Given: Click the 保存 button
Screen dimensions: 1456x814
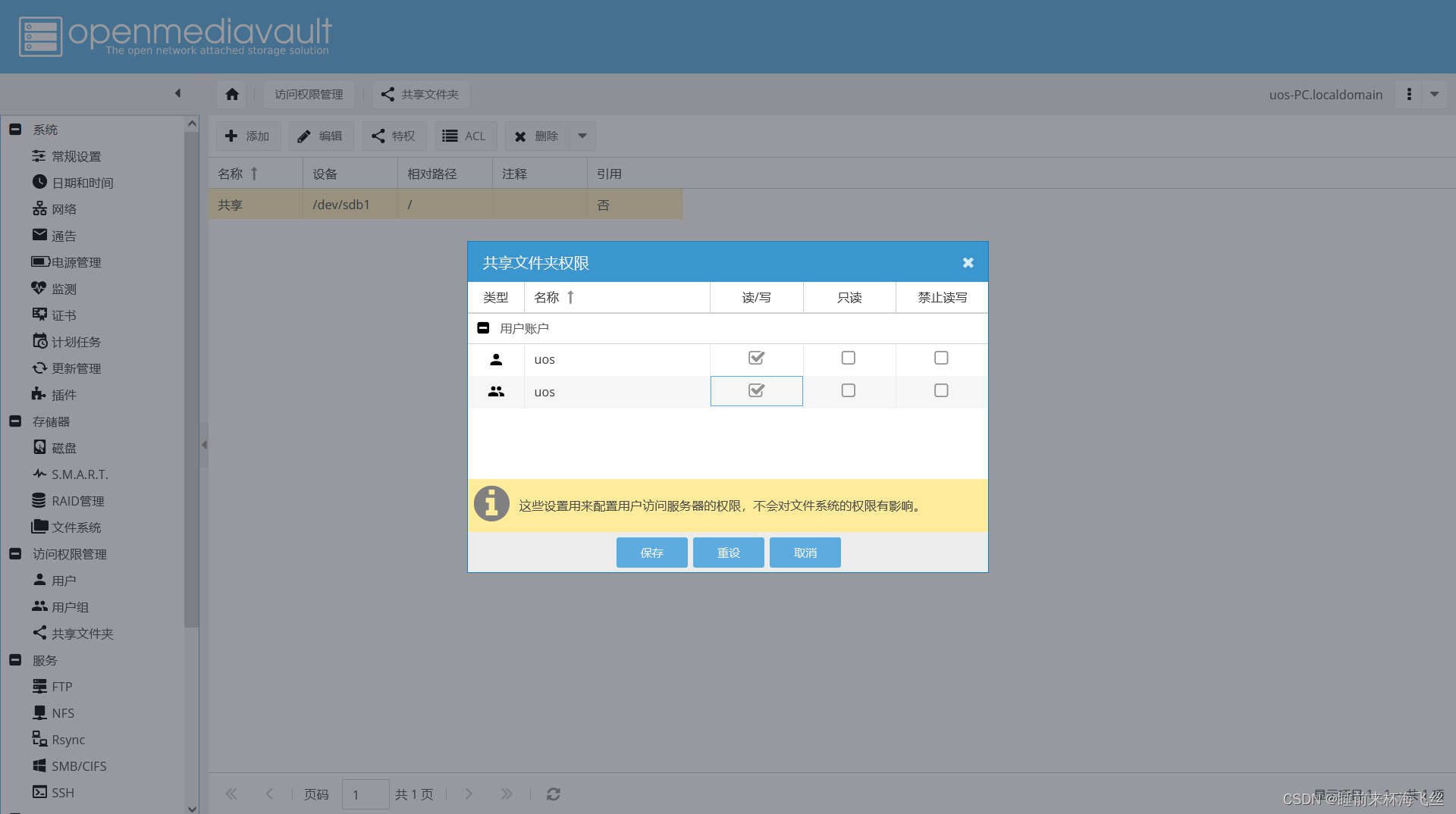Looking at the screenshot, I should pos(652,553).
